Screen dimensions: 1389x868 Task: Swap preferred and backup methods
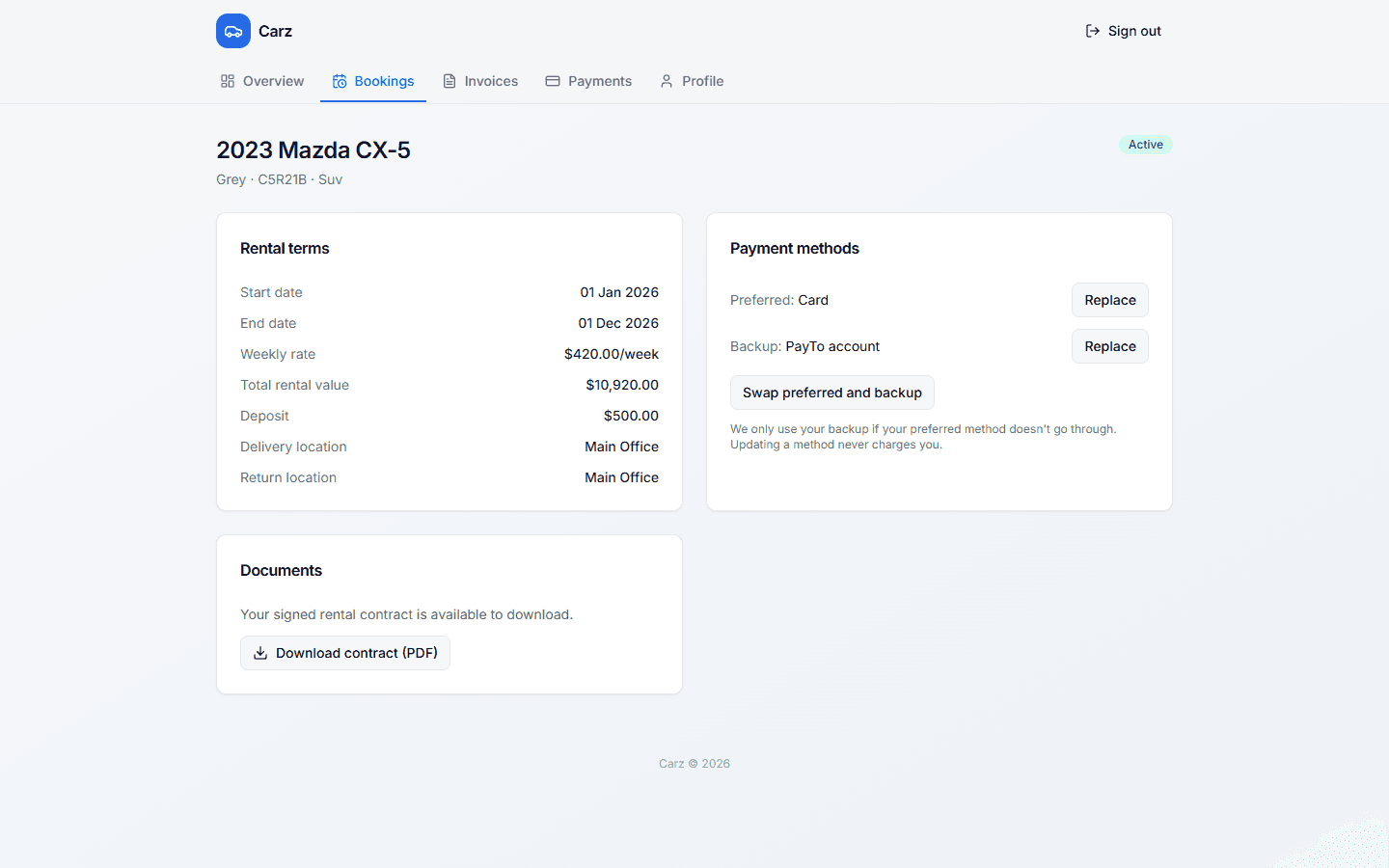point(832,393)
